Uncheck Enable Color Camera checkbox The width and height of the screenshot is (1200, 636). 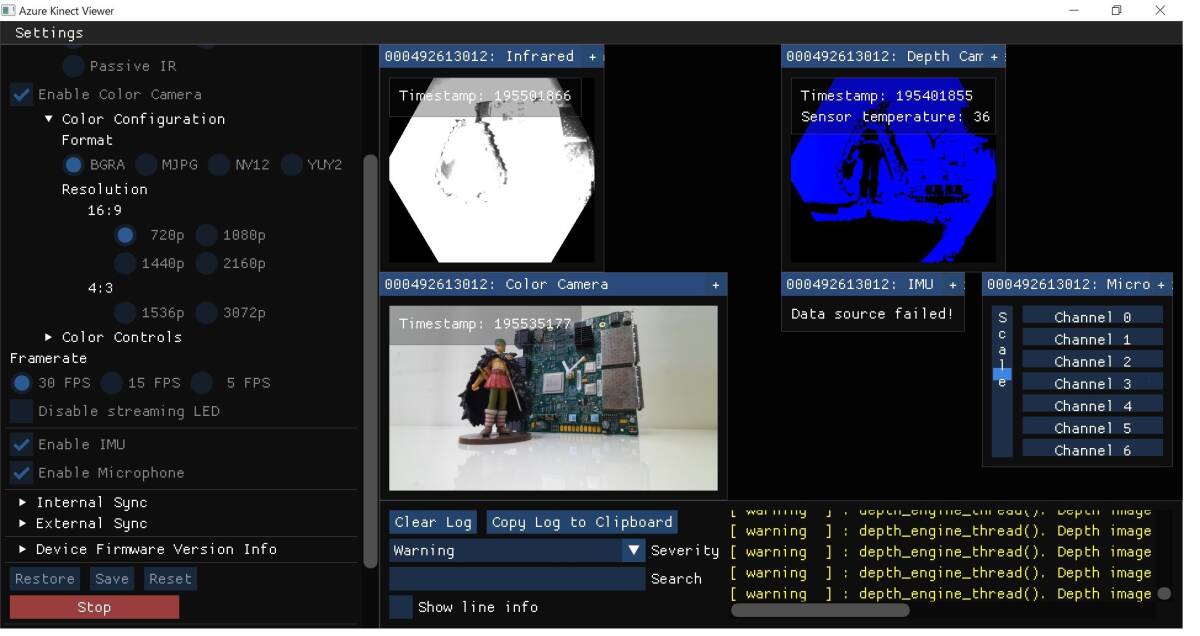point(21,94)
